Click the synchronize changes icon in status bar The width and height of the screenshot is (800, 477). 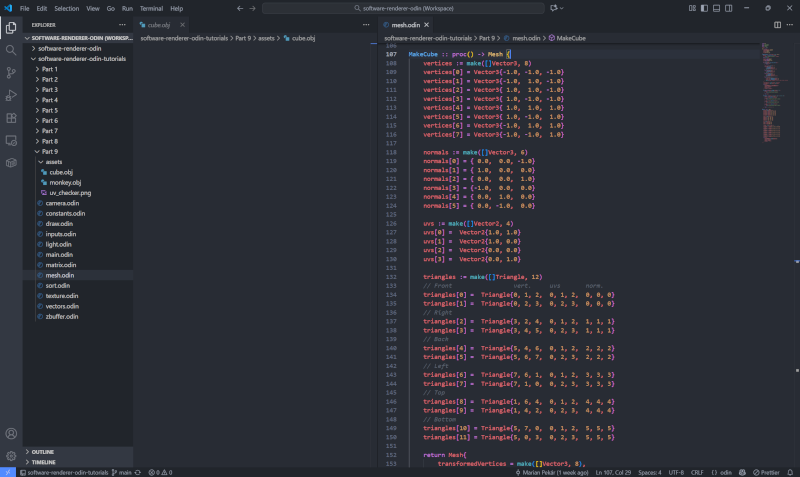(x=138, y=472)
